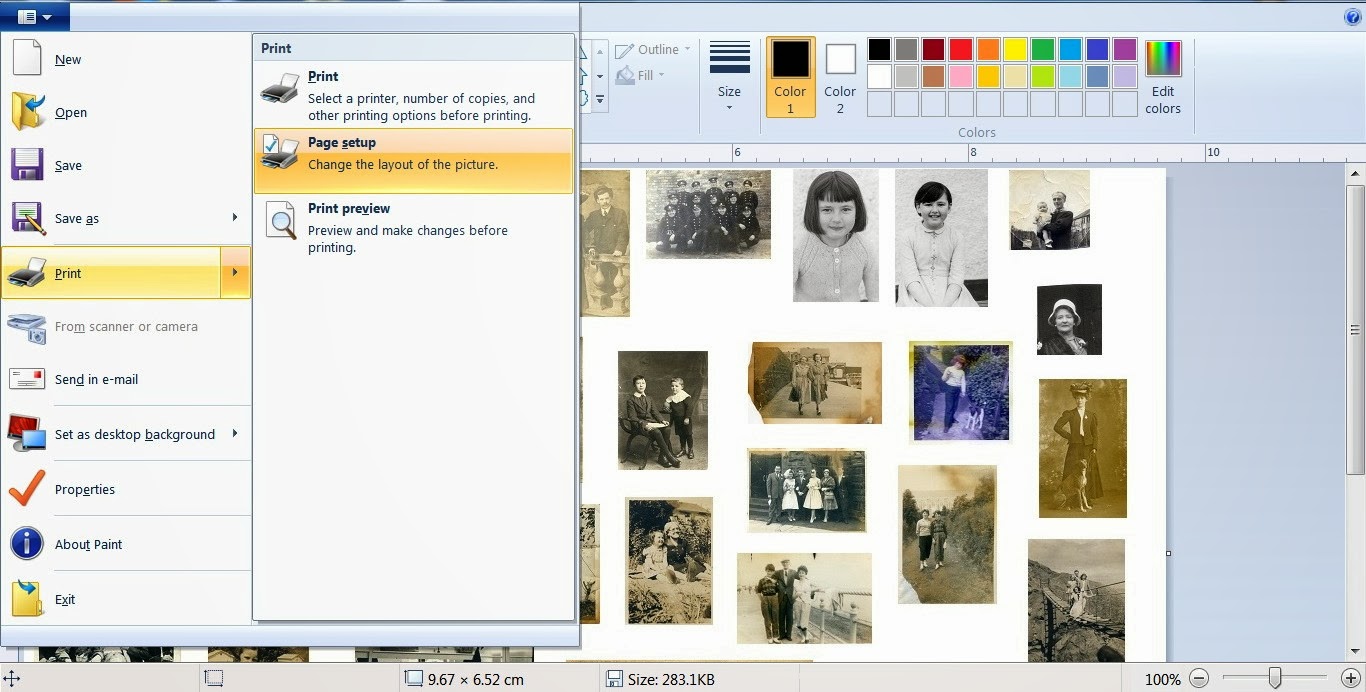This screenshot has width=1366, height=692.
Task: Pick the orange color swatch
Action: (988, 50)
